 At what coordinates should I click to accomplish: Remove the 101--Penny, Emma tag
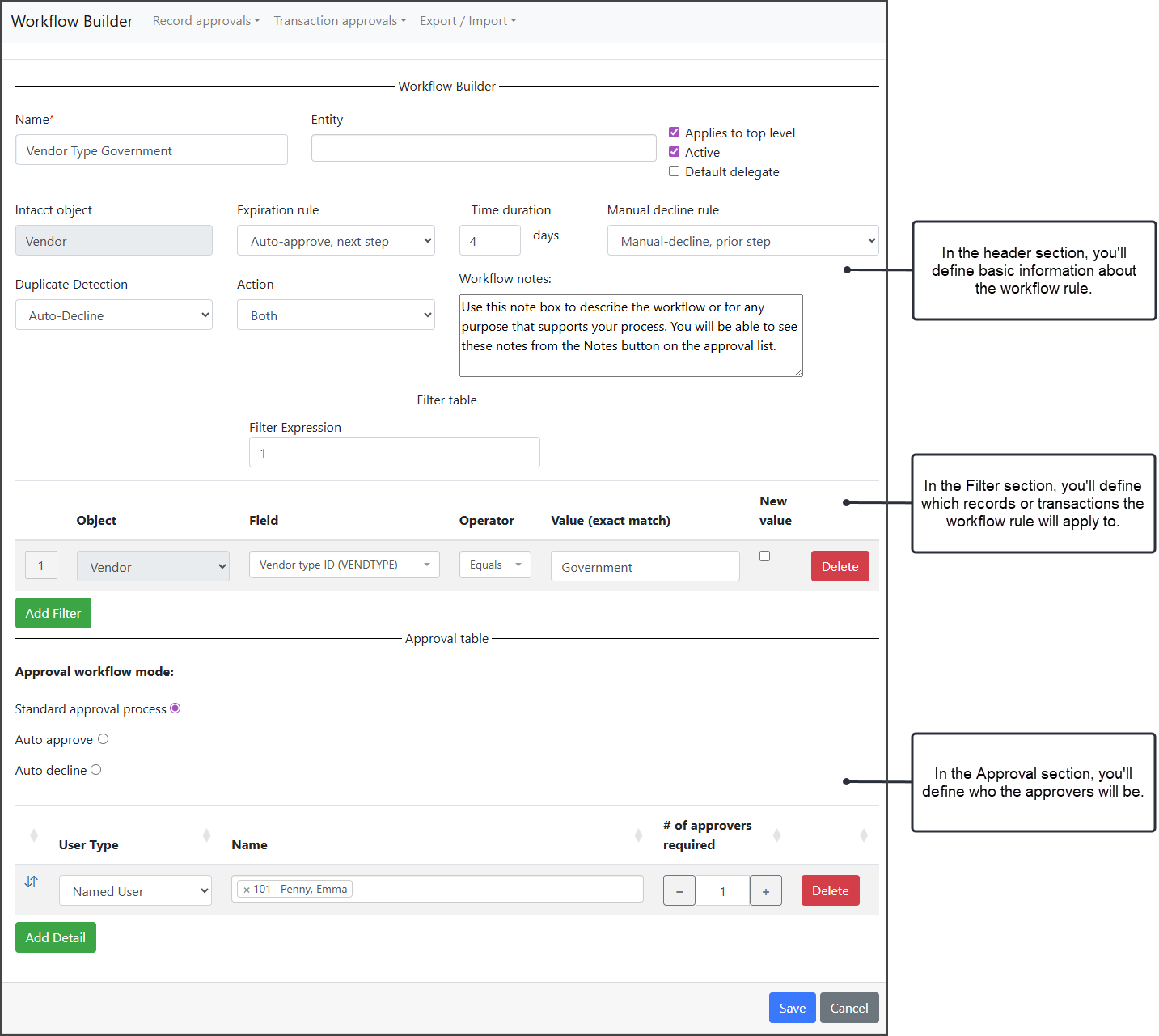click(247, 890)
